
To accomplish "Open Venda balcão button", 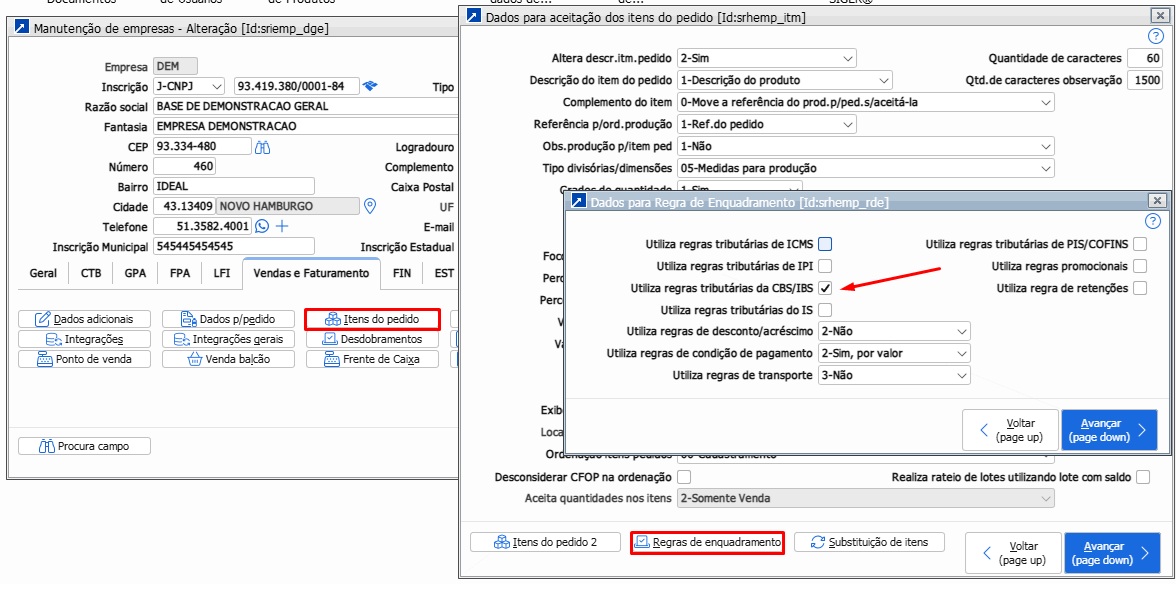I will [230, 359].
